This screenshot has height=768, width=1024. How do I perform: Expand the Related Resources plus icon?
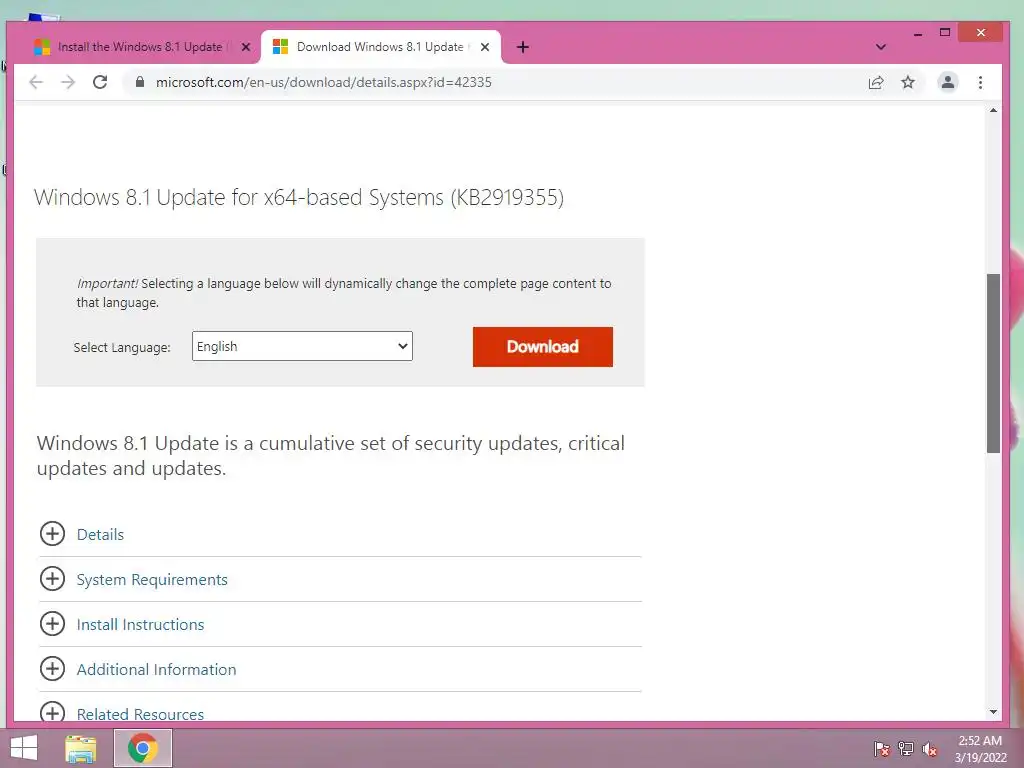[x=52, y=712]
